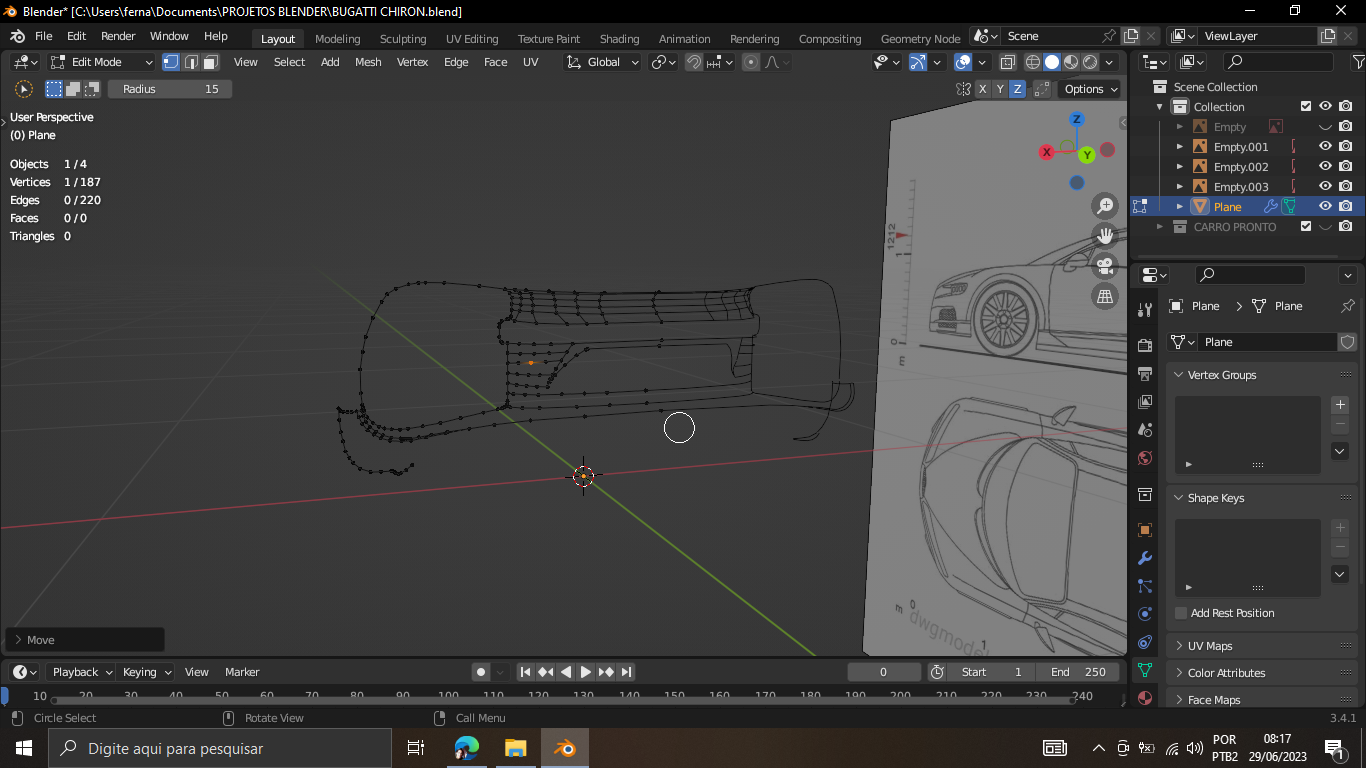Open the Edit Mode dropdown
This screenshot has height=768, width=1366.
(x=102, y=62)
